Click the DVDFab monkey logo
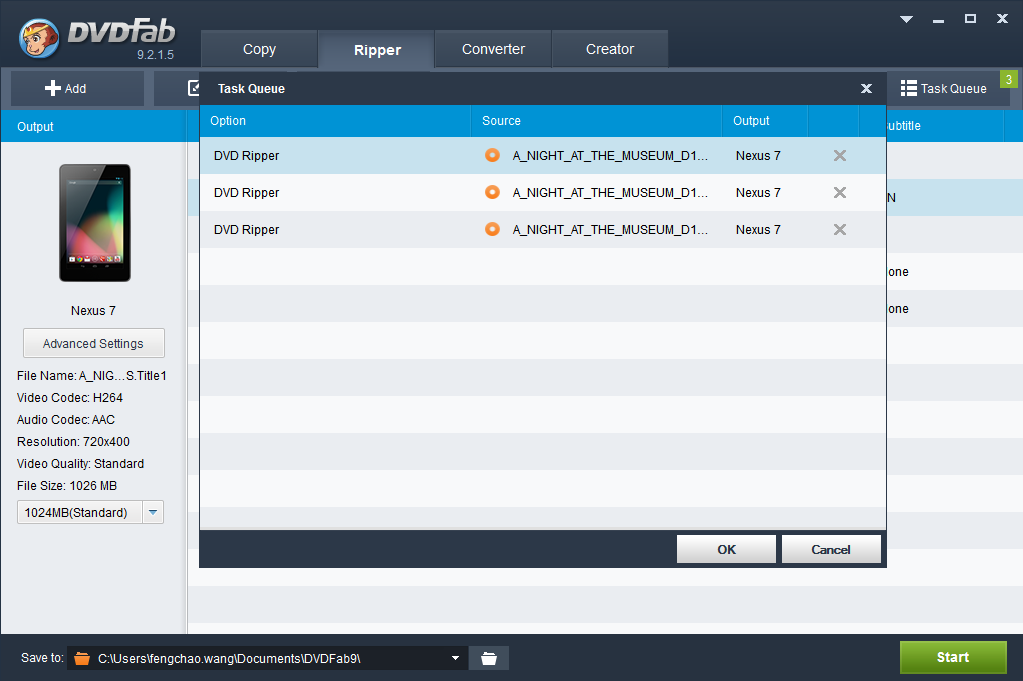 tap(41, 38)
